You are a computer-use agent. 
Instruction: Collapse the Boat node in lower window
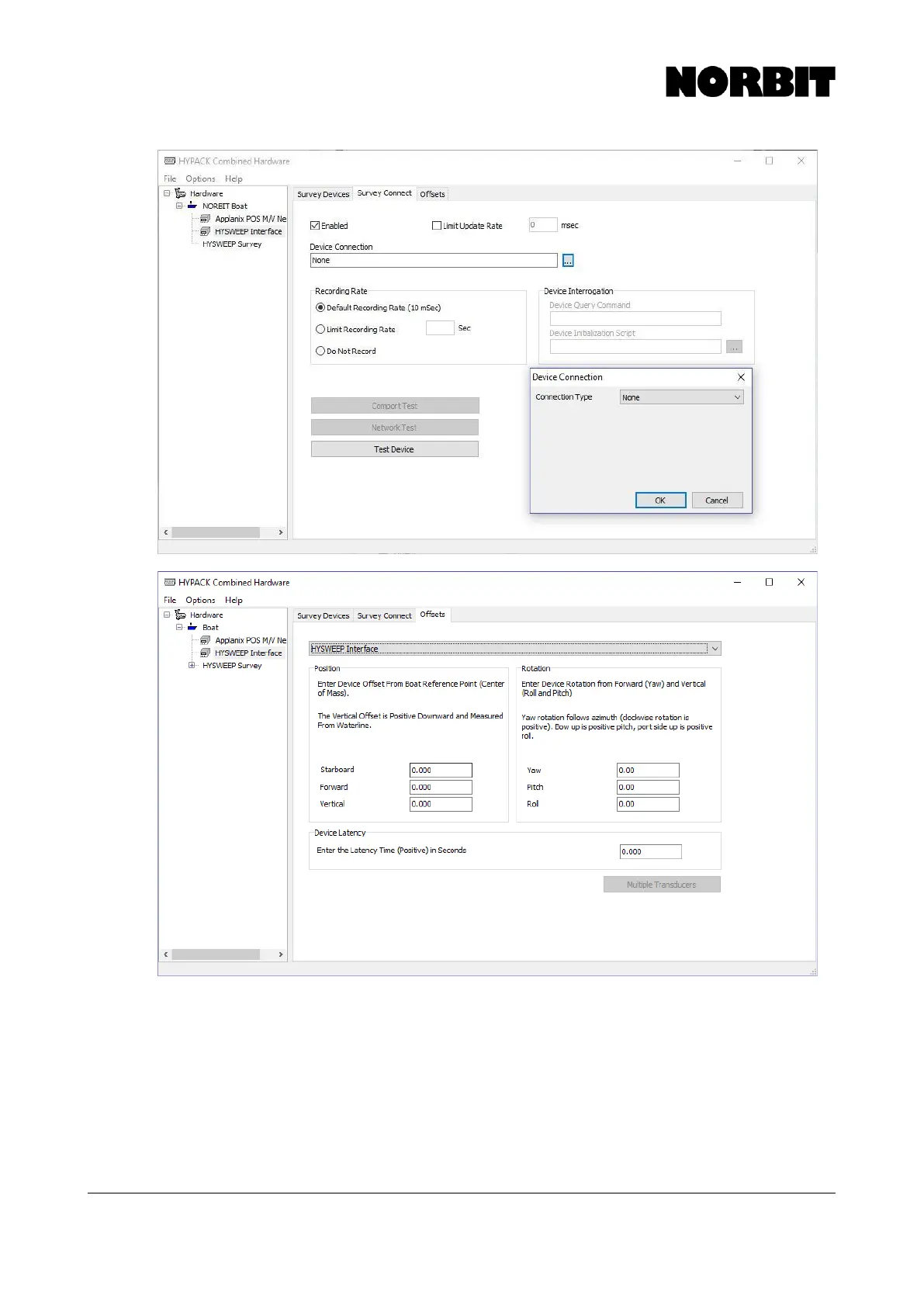click(179, 627)
